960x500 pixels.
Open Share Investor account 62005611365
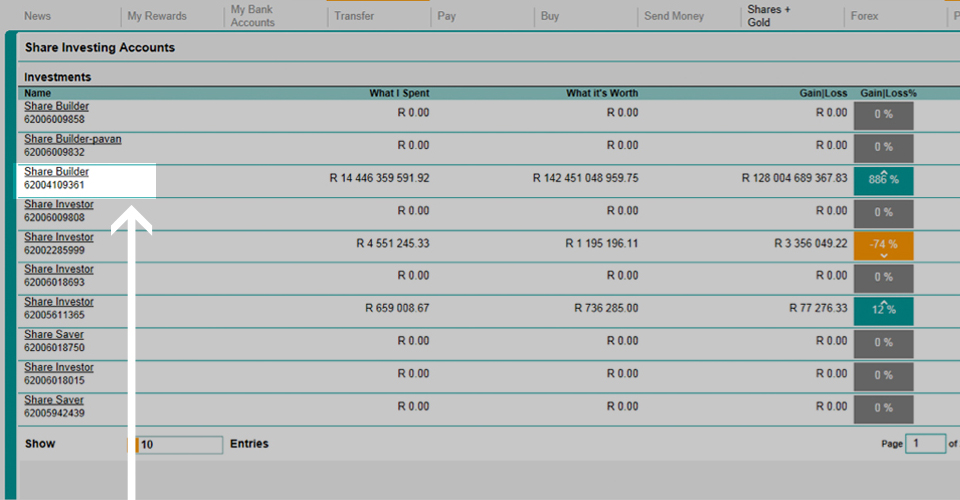coord(59,302)
